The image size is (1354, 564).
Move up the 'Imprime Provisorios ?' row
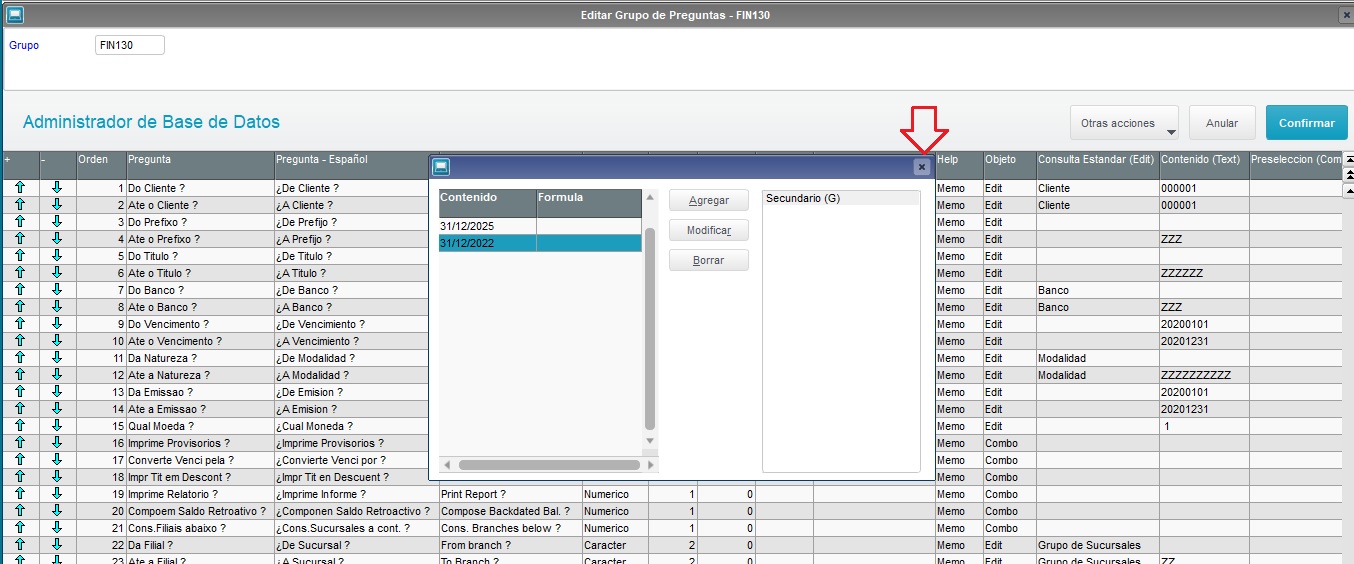19,443
